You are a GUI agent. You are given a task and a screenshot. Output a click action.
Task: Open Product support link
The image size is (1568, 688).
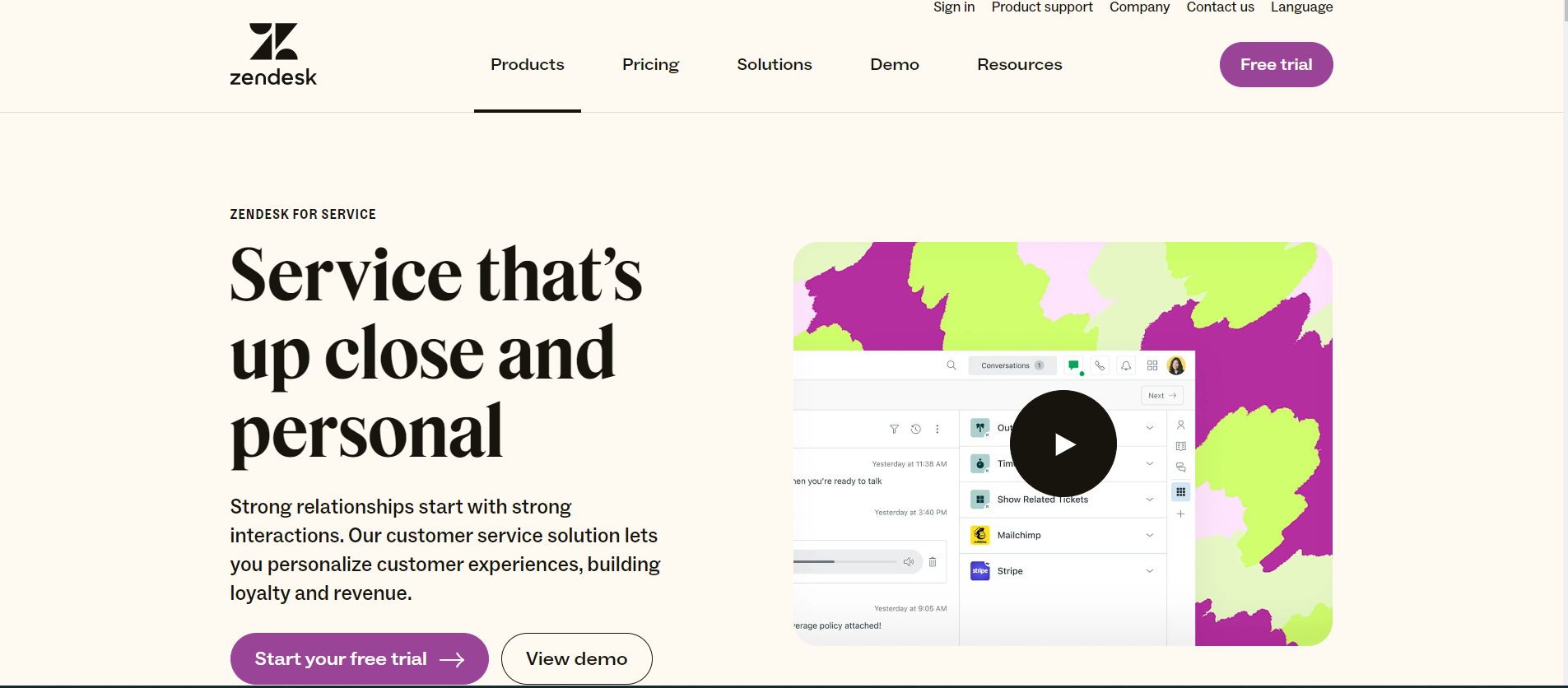[1042, 7]
